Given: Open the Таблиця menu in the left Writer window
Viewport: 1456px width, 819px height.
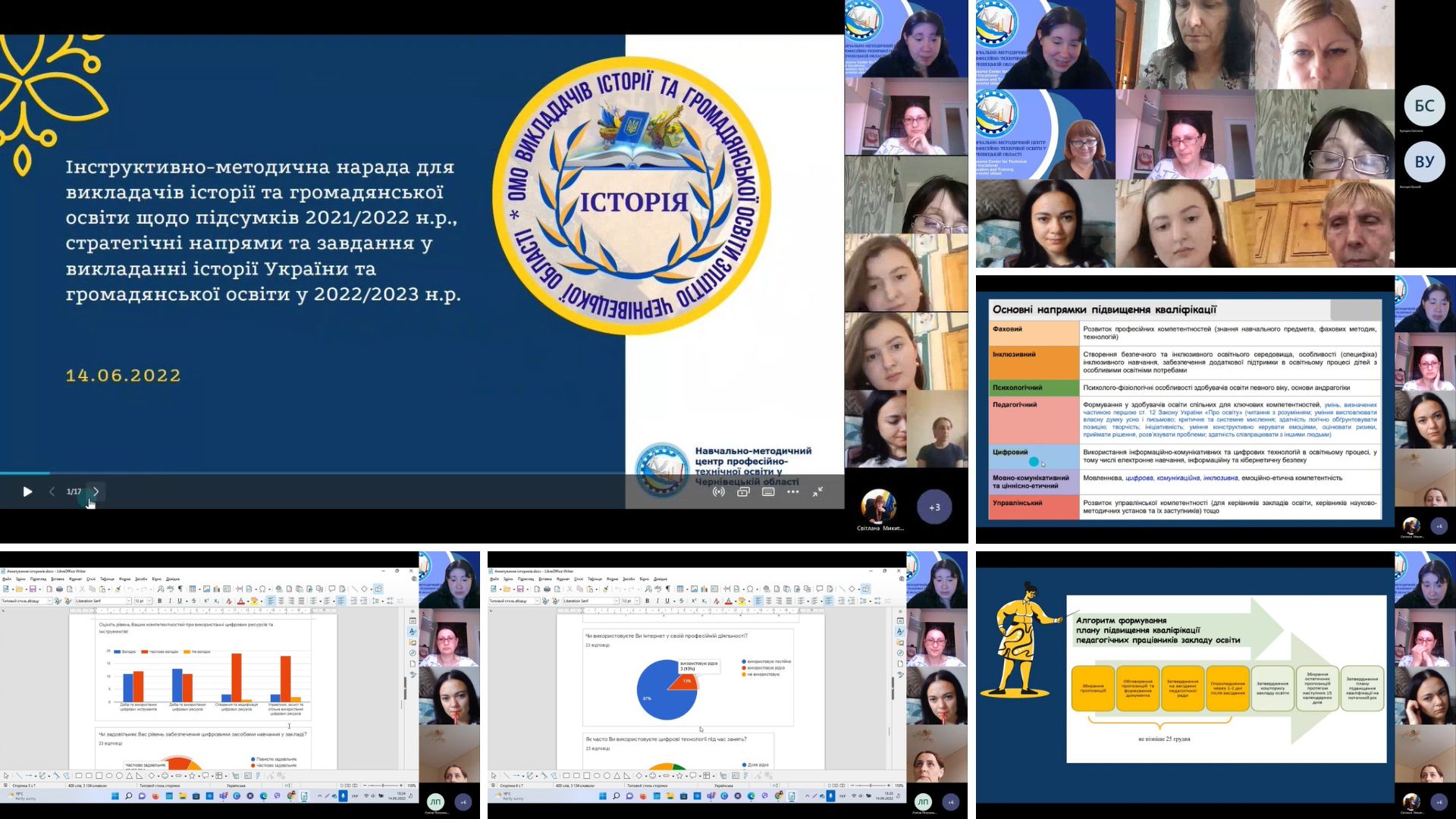Looking at the screenshot, I should click(x=107, y=579).
